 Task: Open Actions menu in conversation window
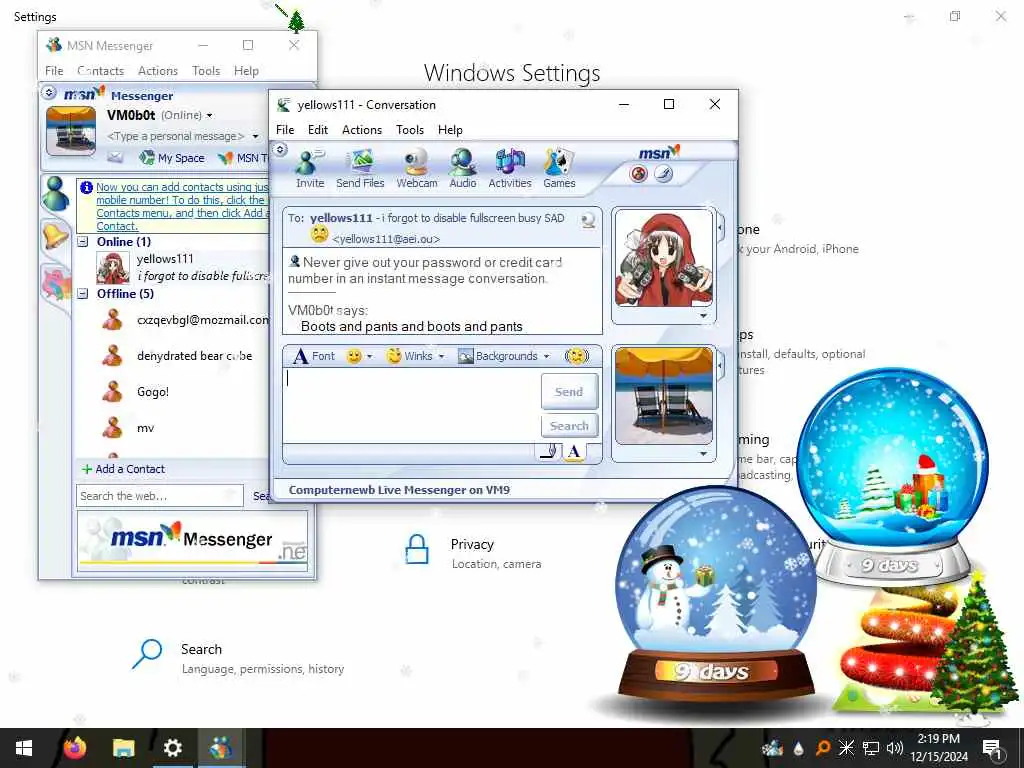click(x=362, y=130)
